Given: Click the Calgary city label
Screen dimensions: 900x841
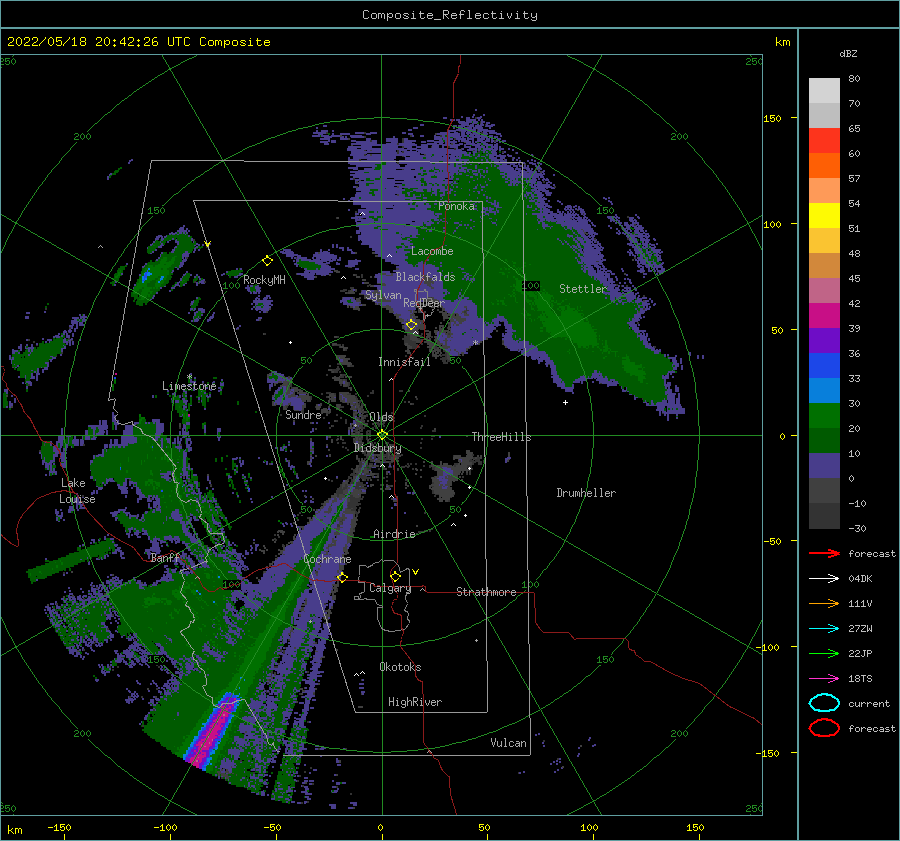Looking at the screenshot, I should [x=390, y=588].
